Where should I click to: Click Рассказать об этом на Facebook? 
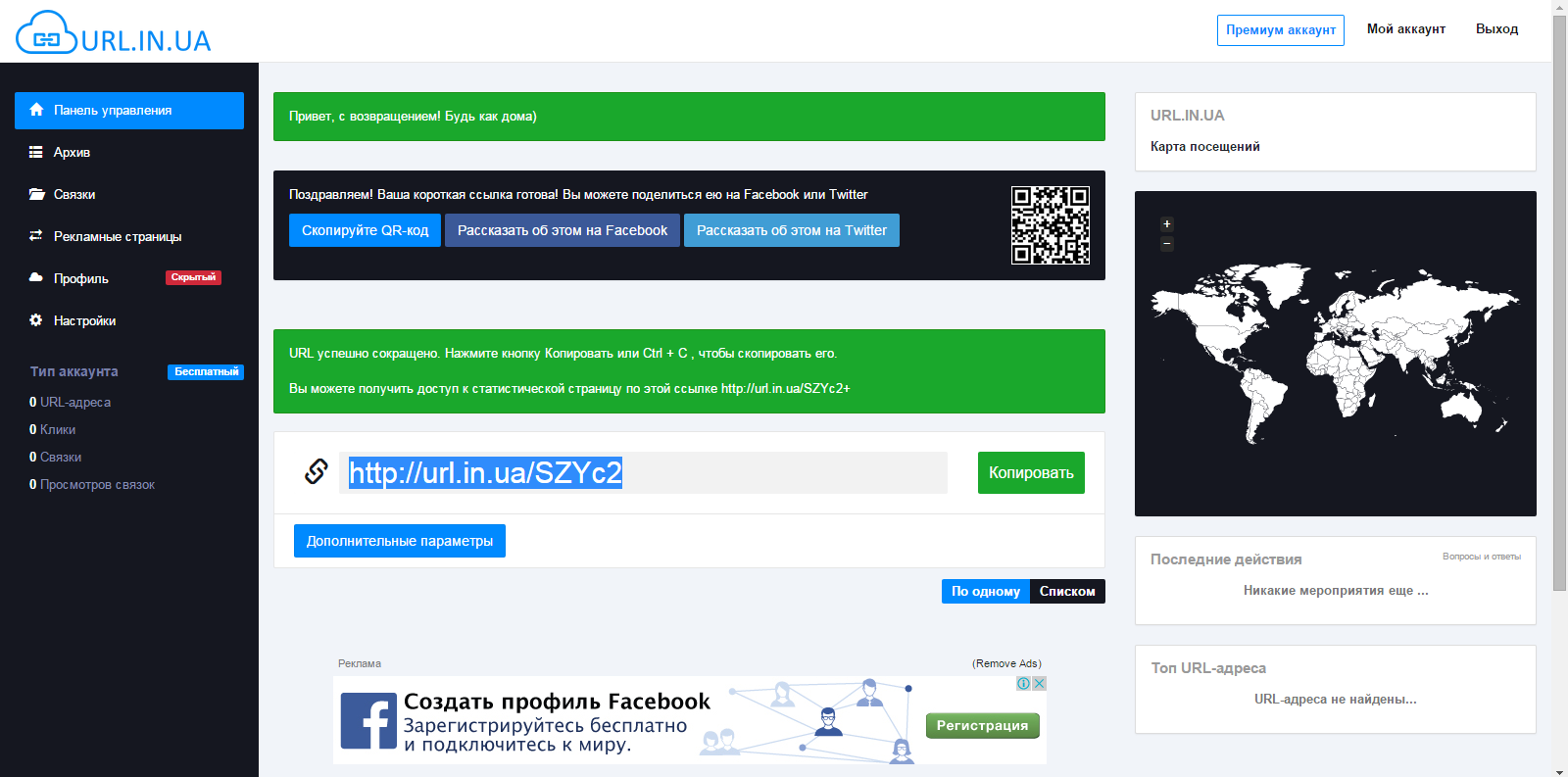[562, 230]
